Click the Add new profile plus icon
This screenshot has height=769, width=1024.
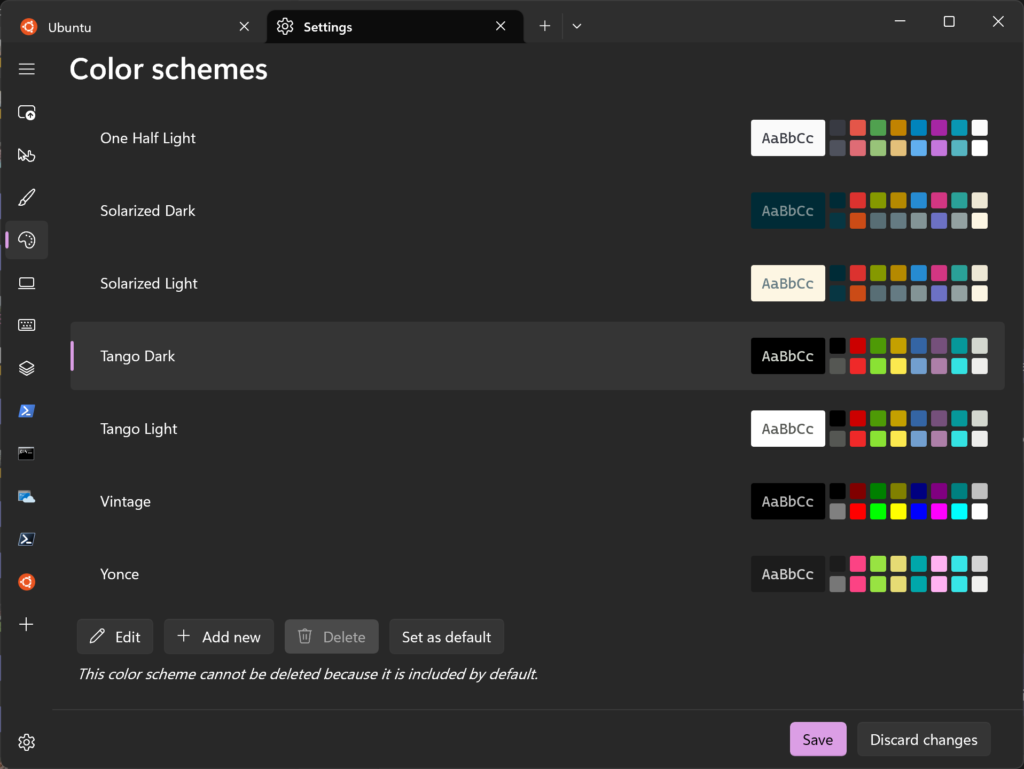(x=26, y=624)
